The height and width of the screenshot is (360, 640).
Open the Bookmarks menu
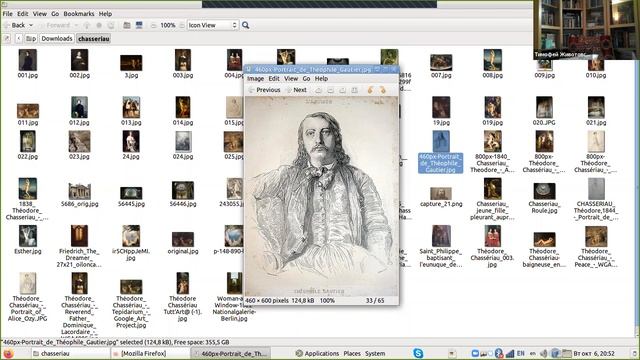pyautogui.click(x=79, y=13)
